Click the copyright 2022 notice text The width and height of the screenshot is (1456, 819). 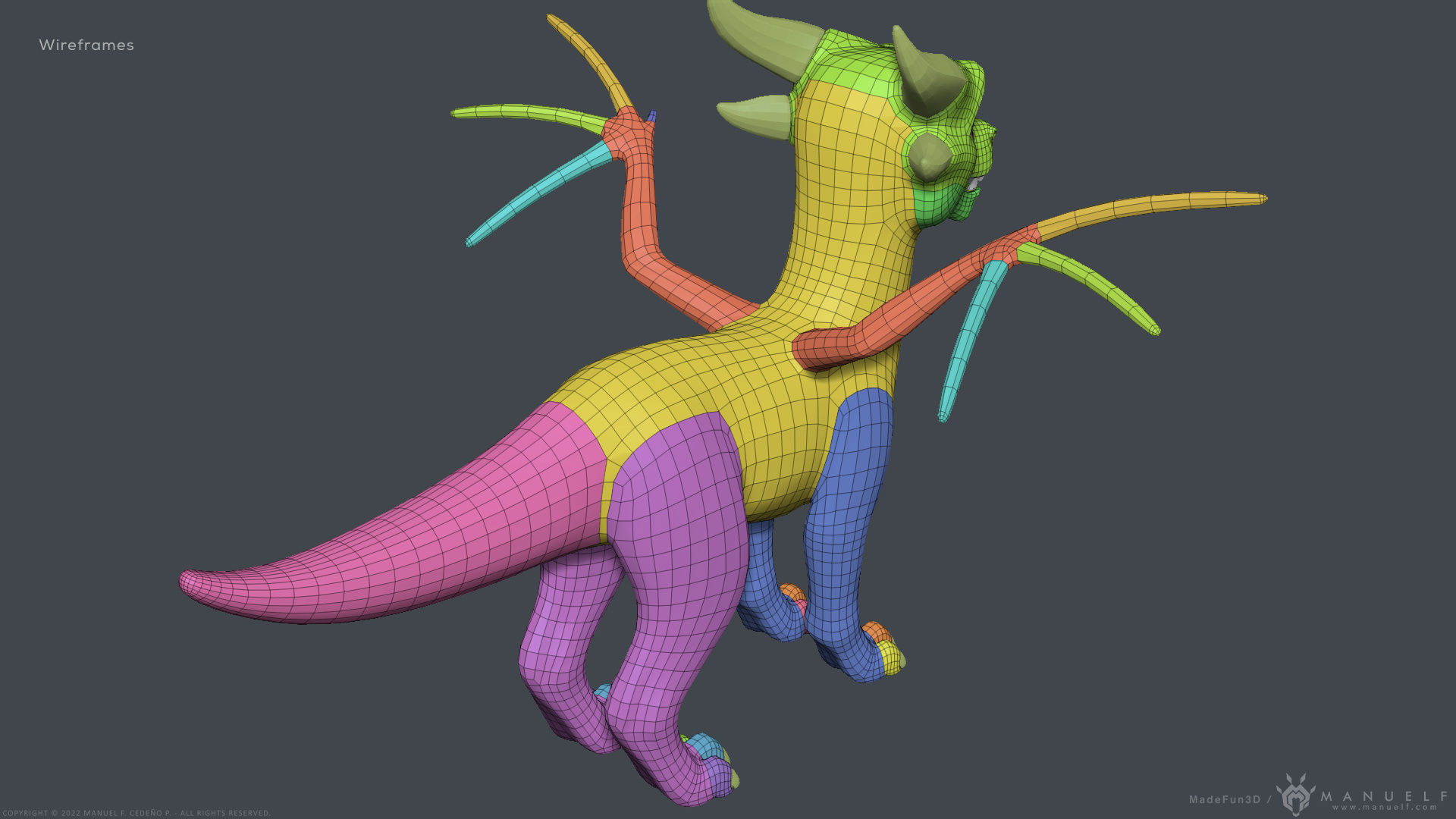coord(136,813)
